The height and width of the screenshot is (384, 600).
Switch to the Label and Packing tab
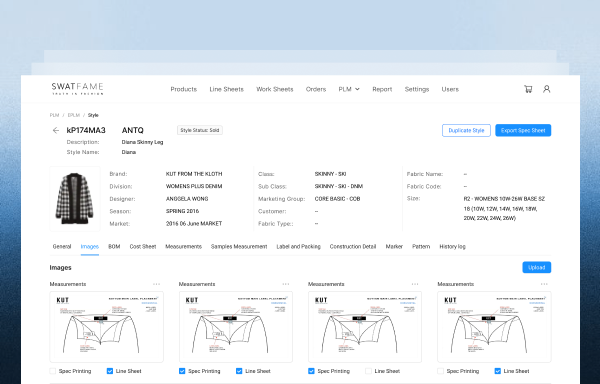[x=298, y=247]
